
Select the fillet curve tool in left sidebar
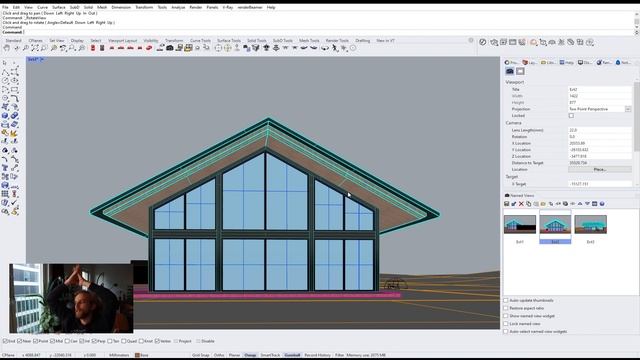(x=14, y=98)
